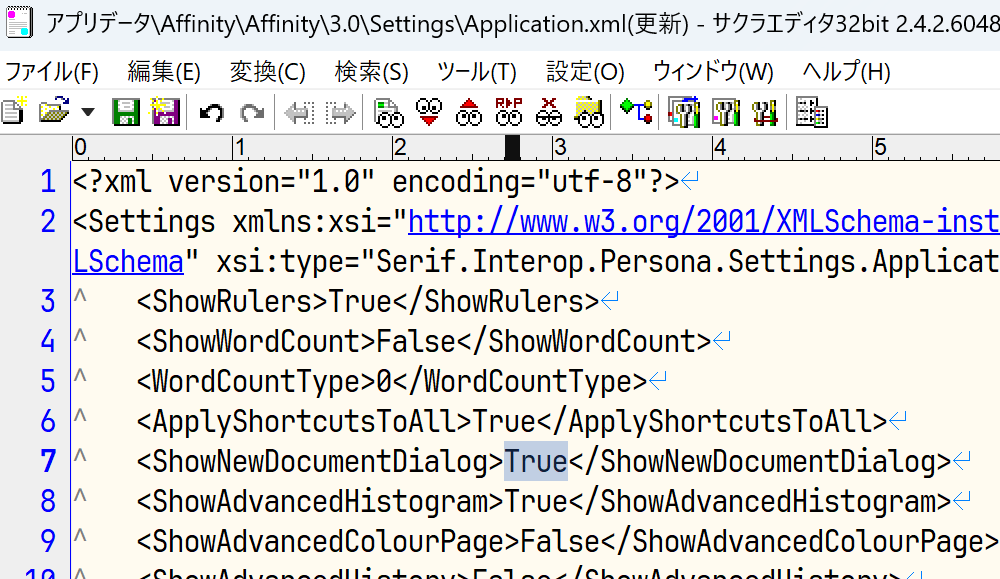This screenshot has width=1000, height=579.
Task: Open the 編集(E) menu
Action: point(164,71)
